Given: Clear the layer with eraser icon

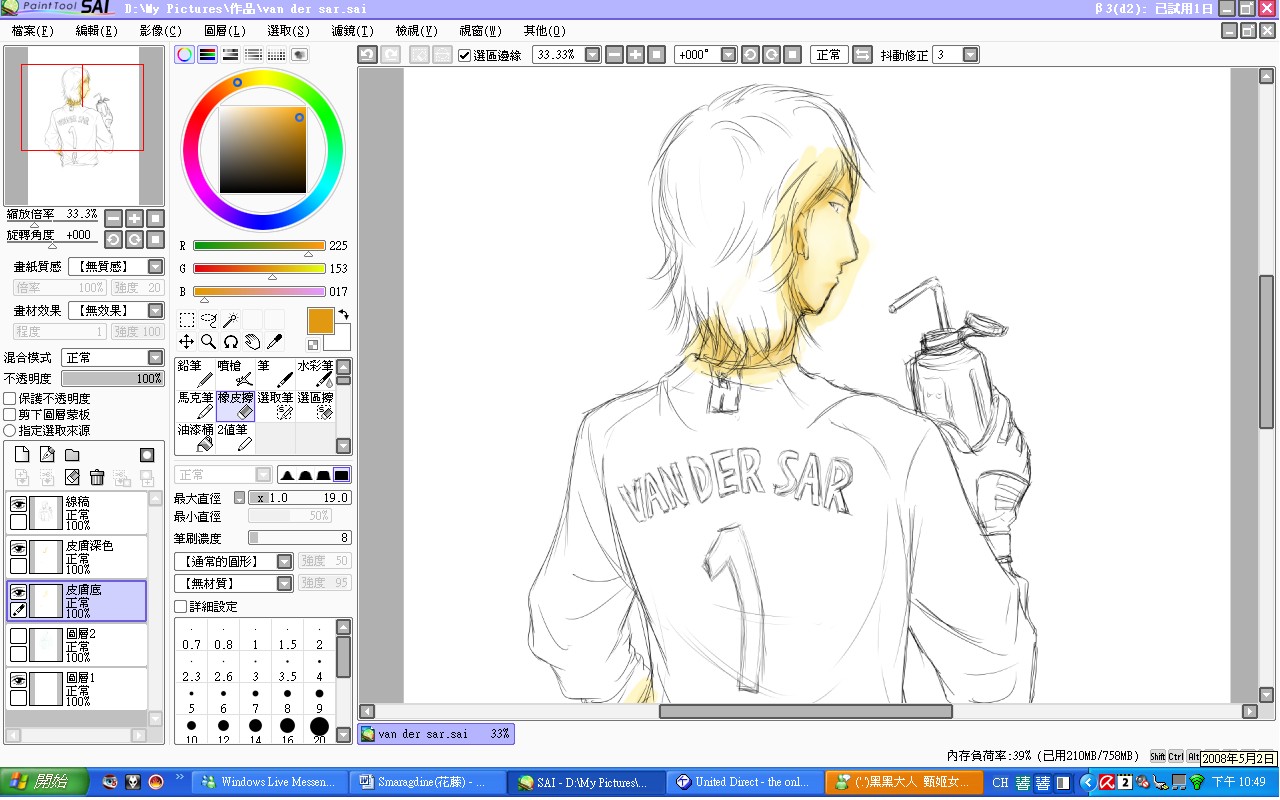Looking at the screenshot, I should [72, 478].
